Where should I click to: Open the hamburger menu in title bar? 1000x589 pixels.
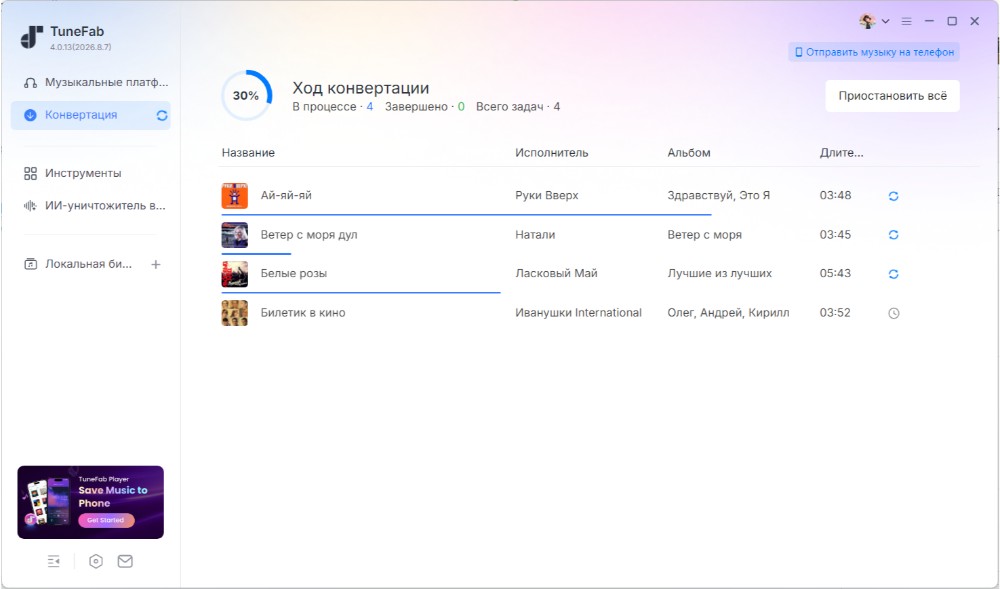pos(906,21)
